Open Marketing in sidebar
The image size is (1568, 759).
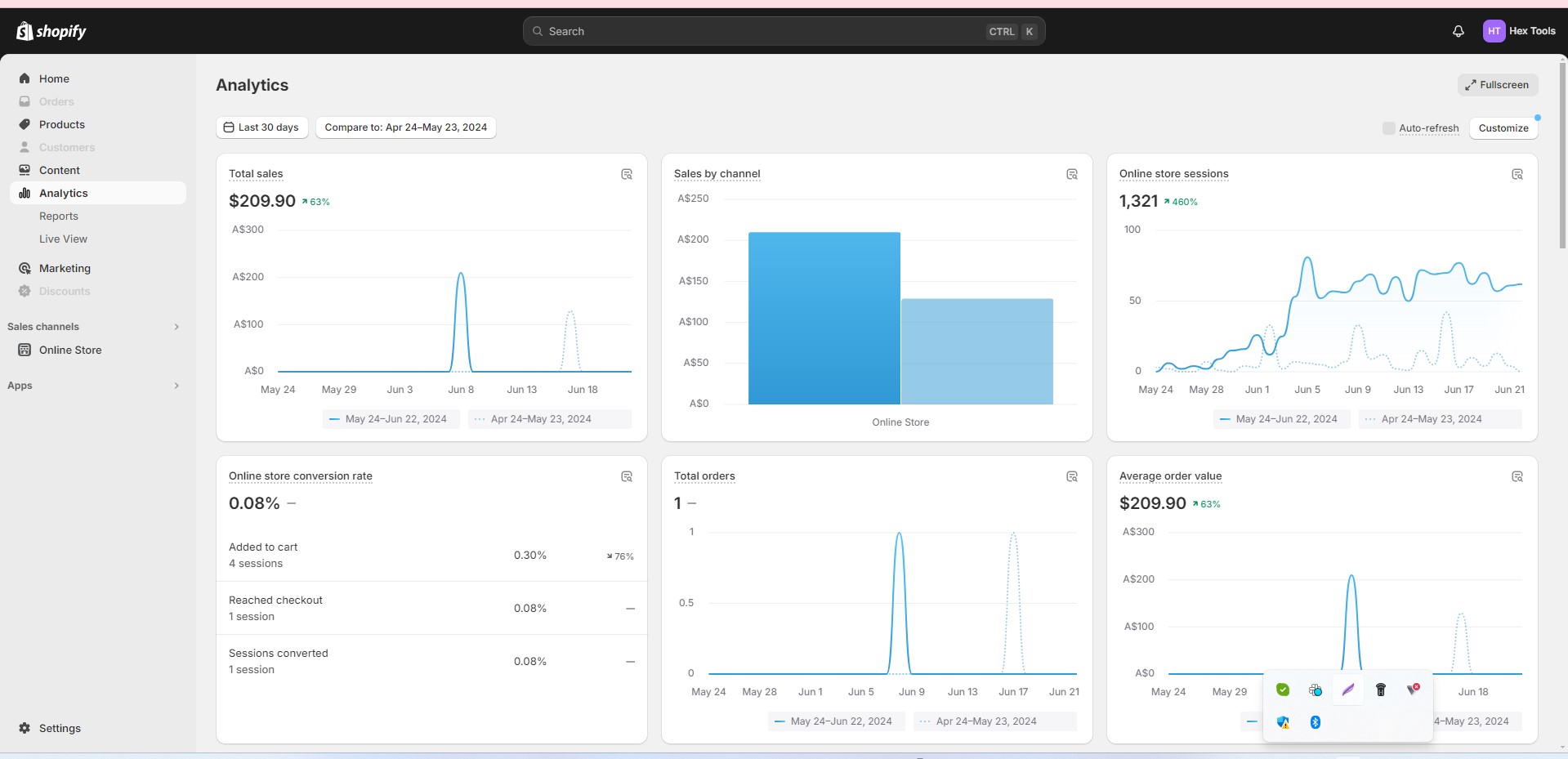98,268
